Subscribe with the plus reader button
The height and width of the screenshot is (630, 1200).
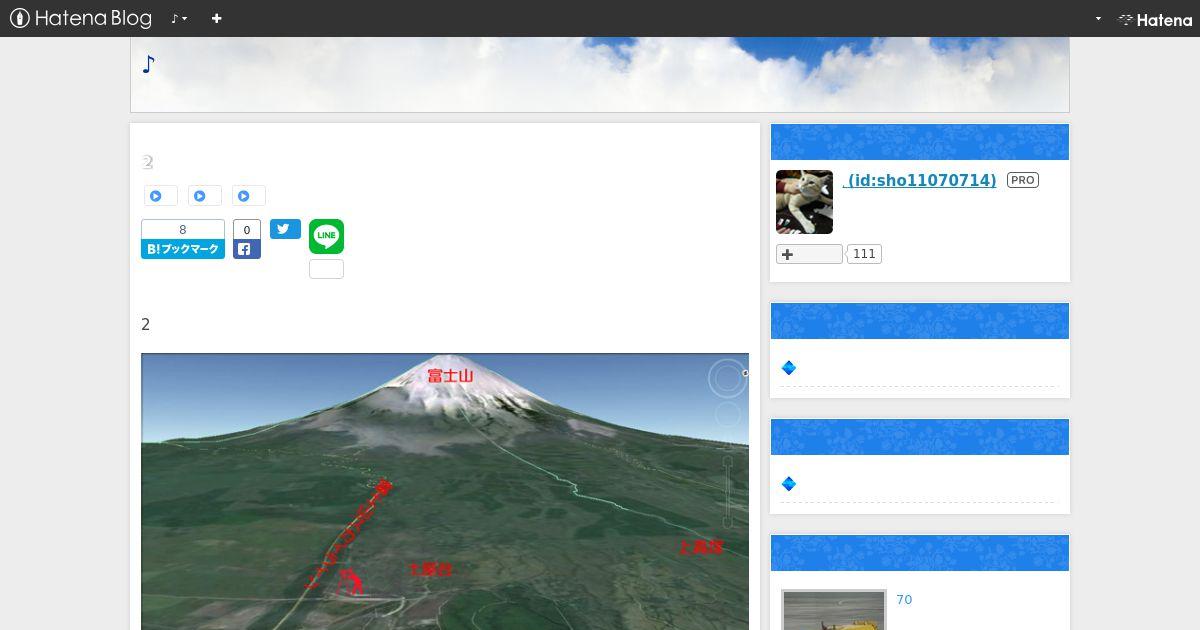click(809, 254)
